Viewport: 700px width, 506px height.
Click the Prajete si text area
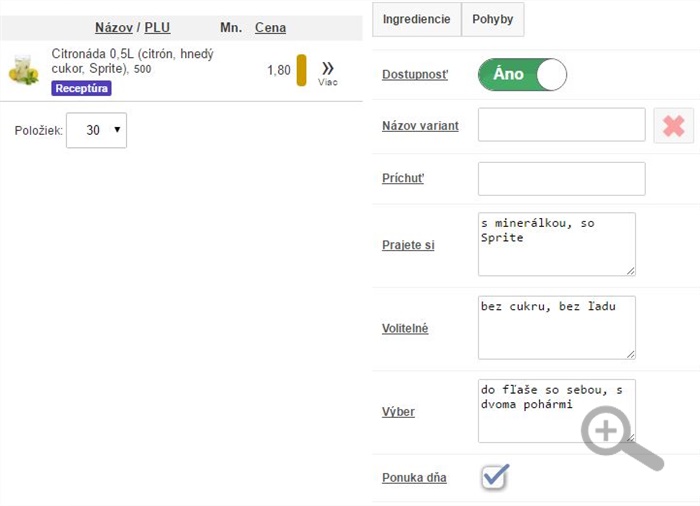pyautogui.click(x=556, y=244)
